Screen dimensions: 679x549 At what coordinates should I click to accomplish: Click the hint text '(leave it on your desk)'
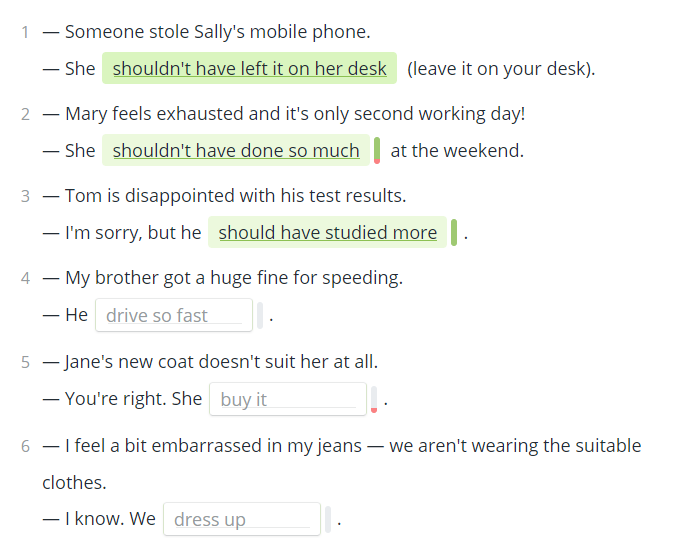(501, 68)
